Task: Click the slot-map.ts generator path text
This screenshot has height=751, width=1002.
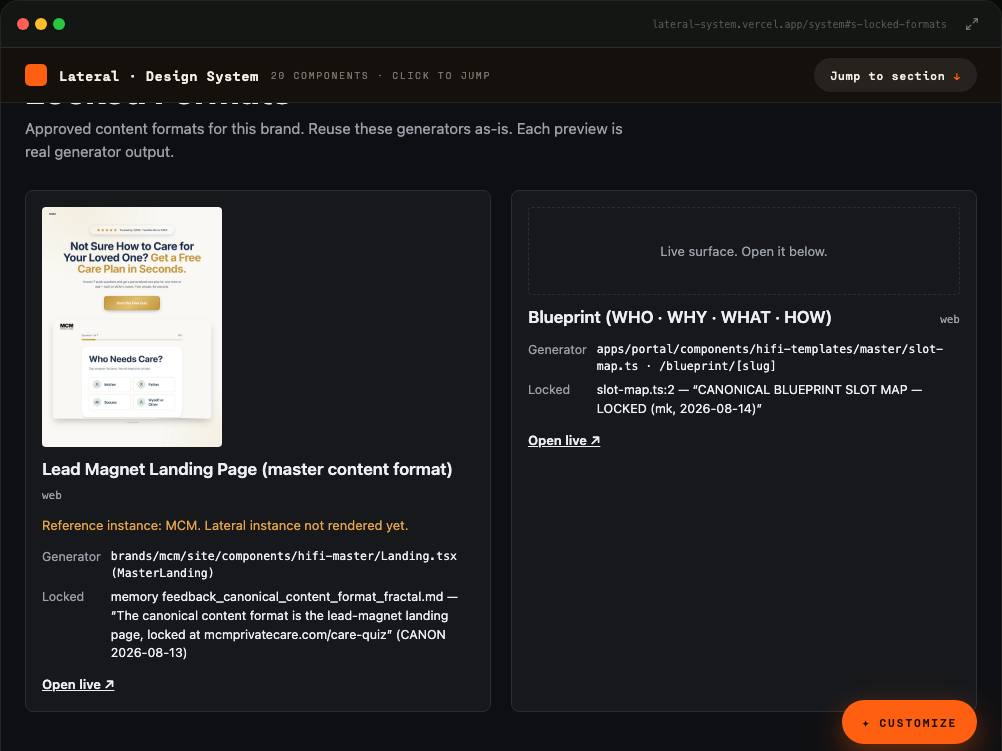Action: point(770,357)
